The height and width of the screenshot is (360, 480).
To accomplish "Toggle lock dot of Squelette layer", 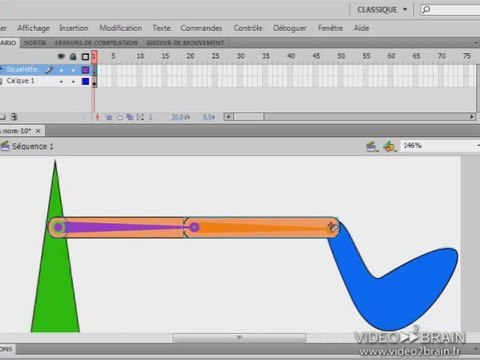I will click(73, 70).
